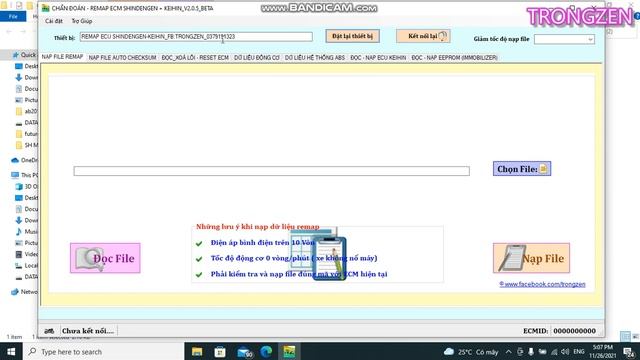Open Microsoft Store from the taskbar
This screenshot has height=360, width=640.
pyautogui.click(x=220, y=351)
